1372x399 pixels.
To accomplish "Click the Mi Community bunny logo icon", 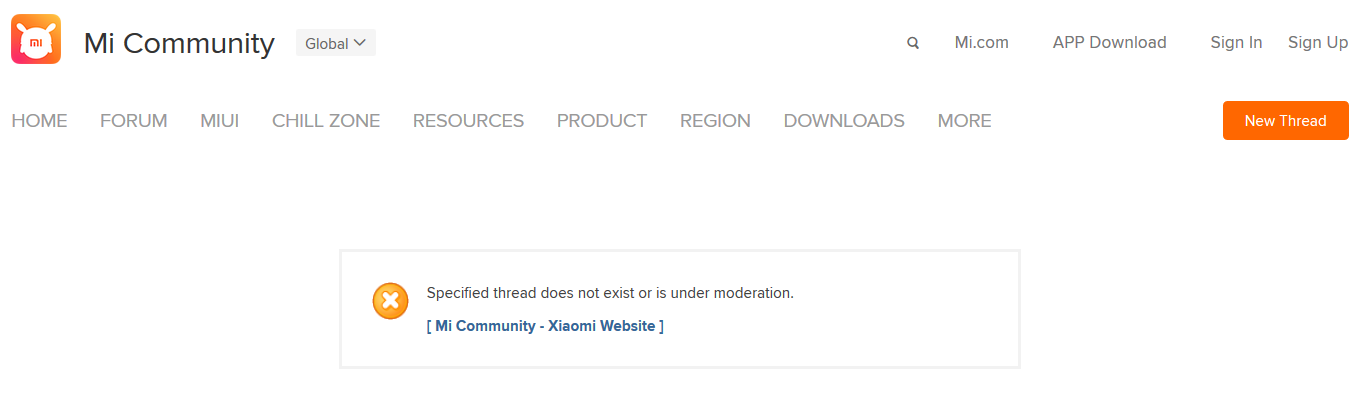I will (36, 40).
